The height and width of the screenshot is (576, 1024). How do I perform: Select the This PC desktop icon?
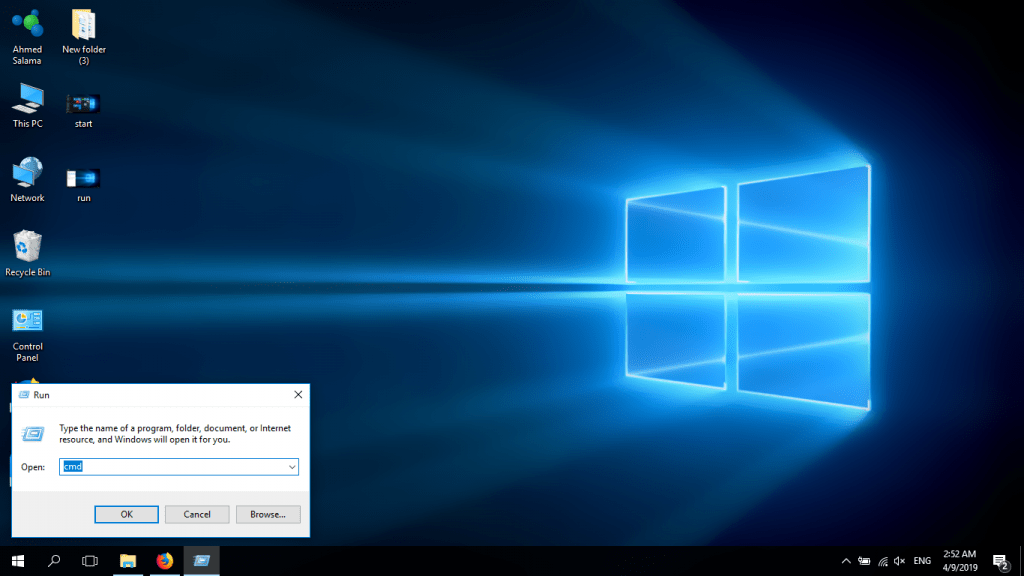(27, 106)
